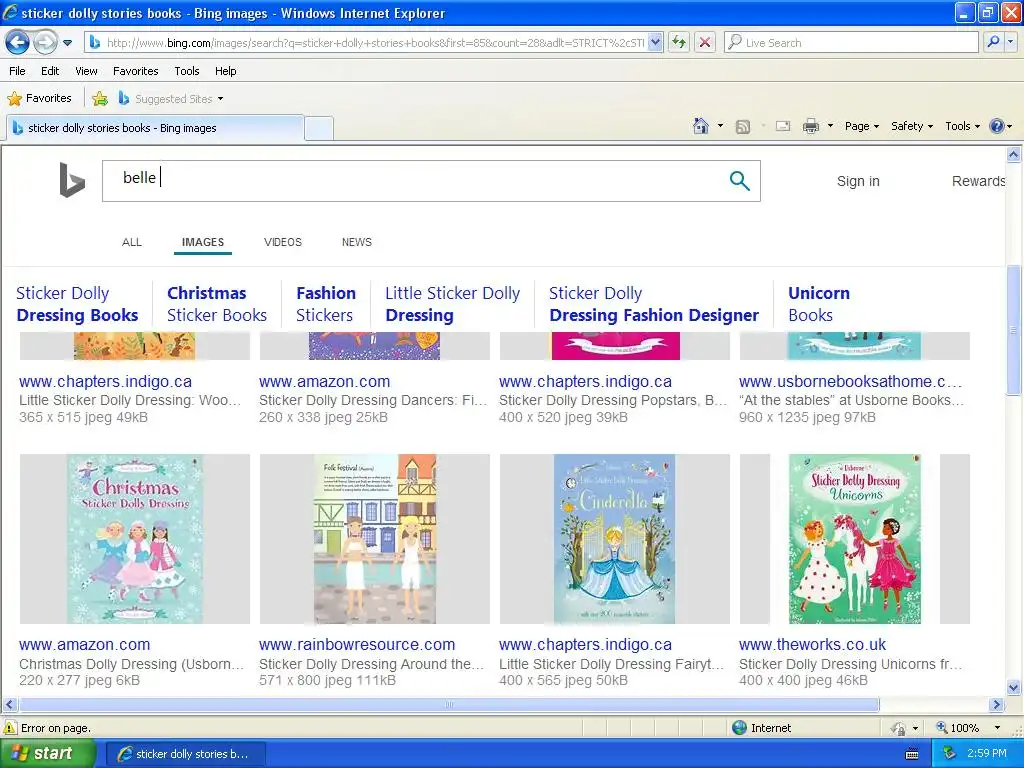Open the Page command menu
1024x768 pixels.
pos(862,126)
